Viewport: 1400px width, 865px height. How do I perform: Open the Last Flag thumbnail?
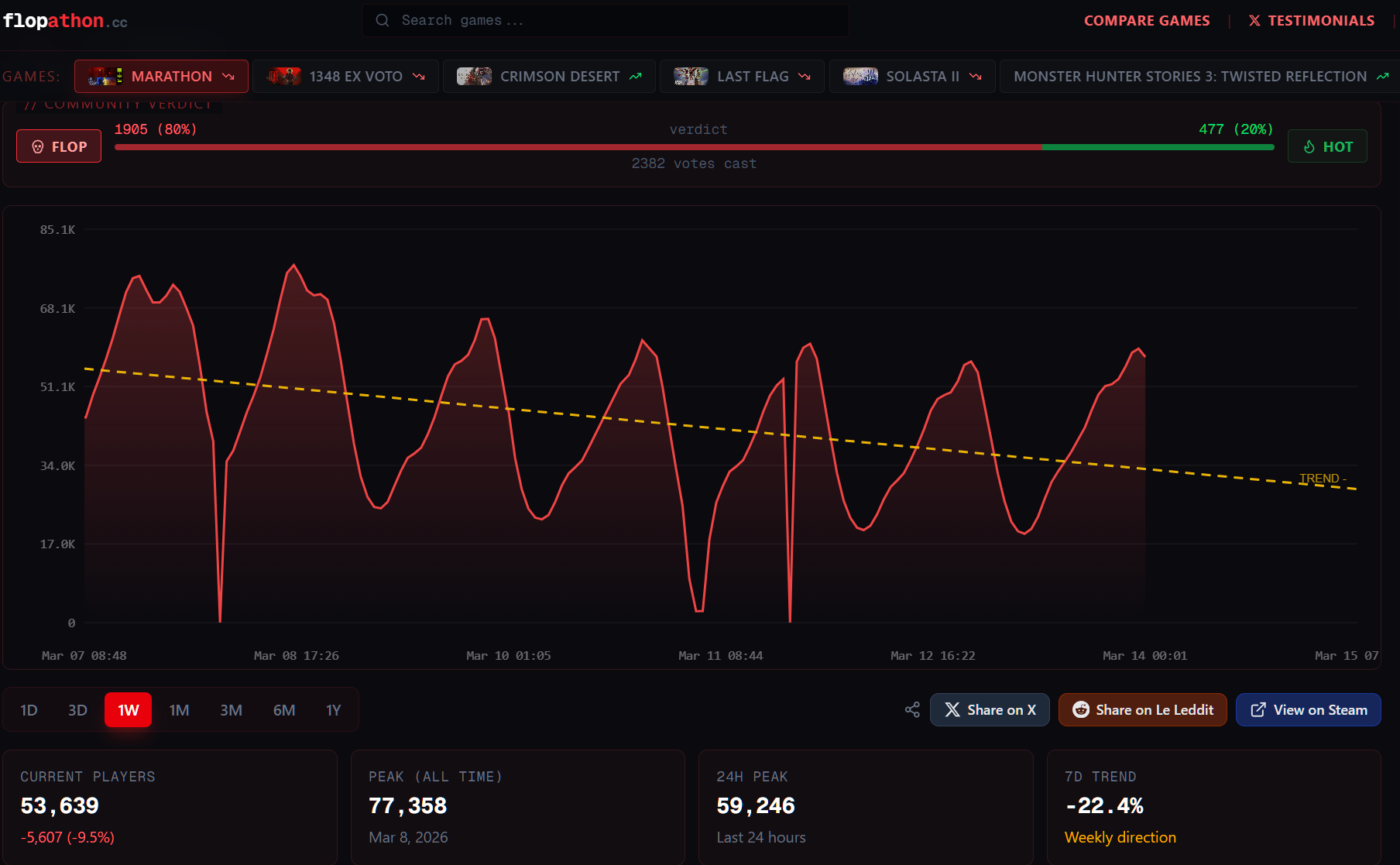coord(691,77)
